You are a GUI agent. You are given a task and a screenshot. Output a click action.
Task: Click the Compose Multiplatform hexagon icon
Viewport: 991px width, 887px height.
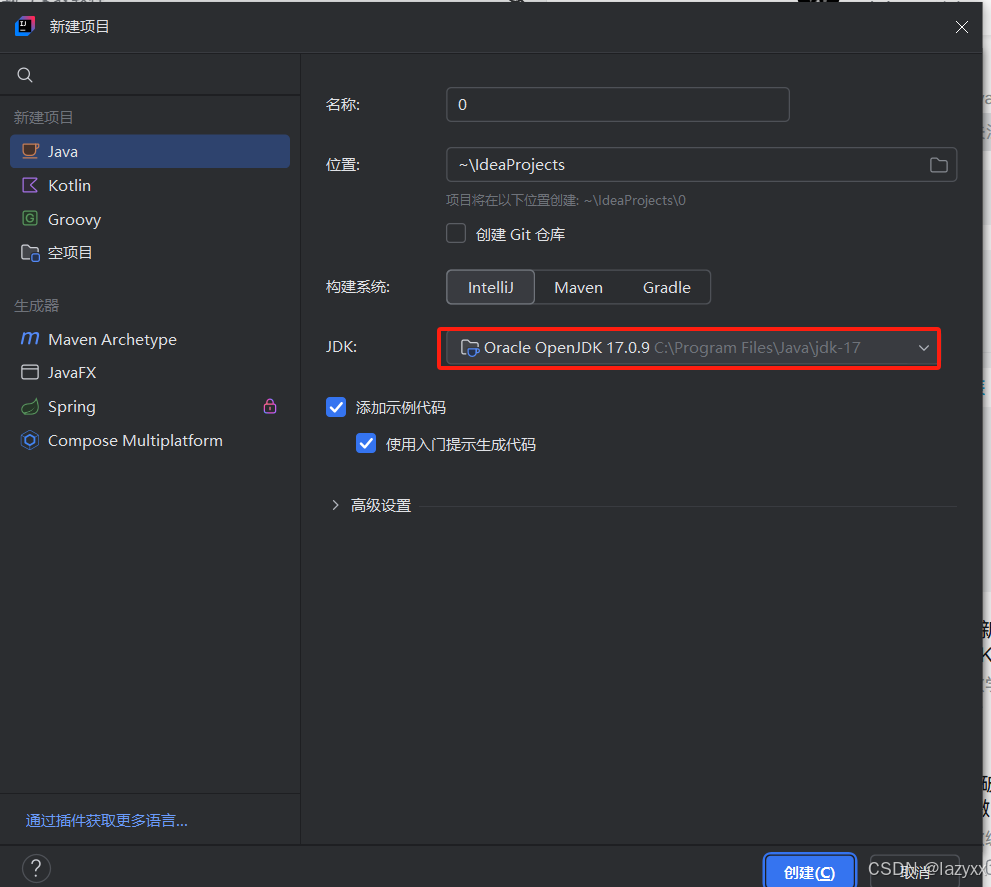[x=30, y=440]
